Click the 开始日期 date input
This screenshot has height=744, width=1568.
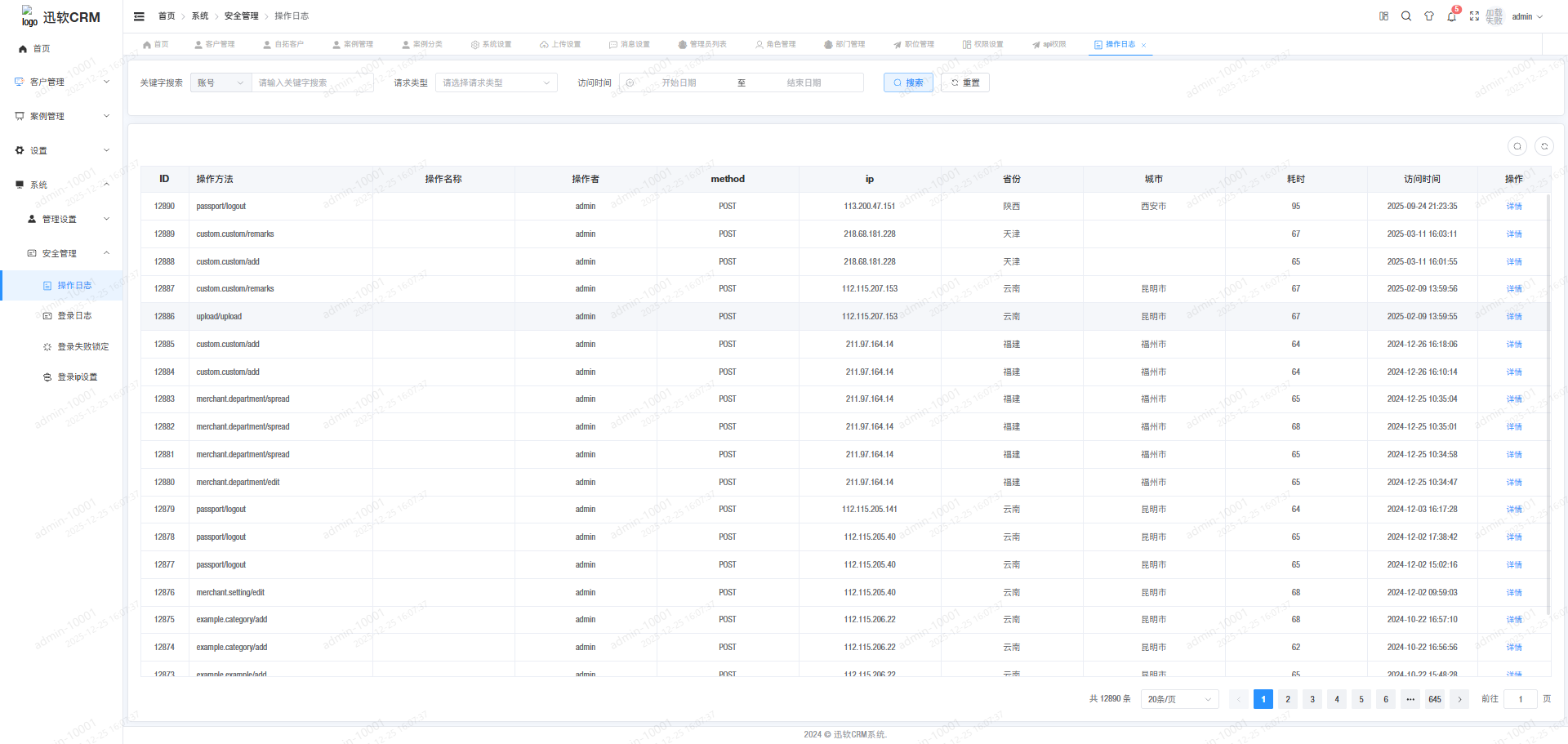point(679,82)
